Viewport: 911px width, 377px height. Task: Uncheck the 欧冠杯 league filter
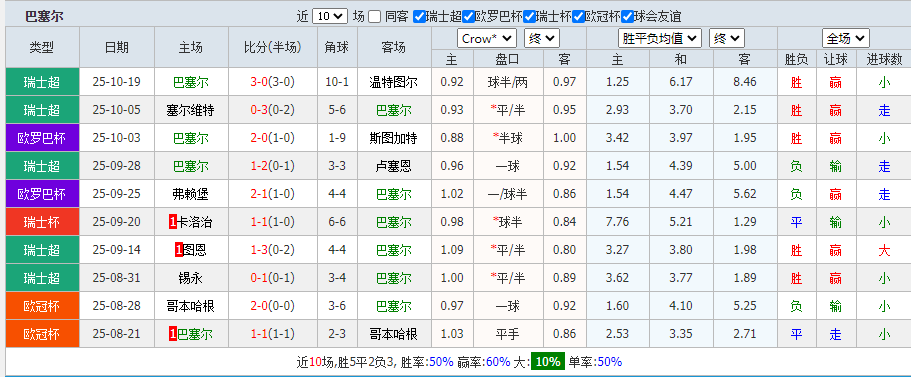(x=578, y=16)
